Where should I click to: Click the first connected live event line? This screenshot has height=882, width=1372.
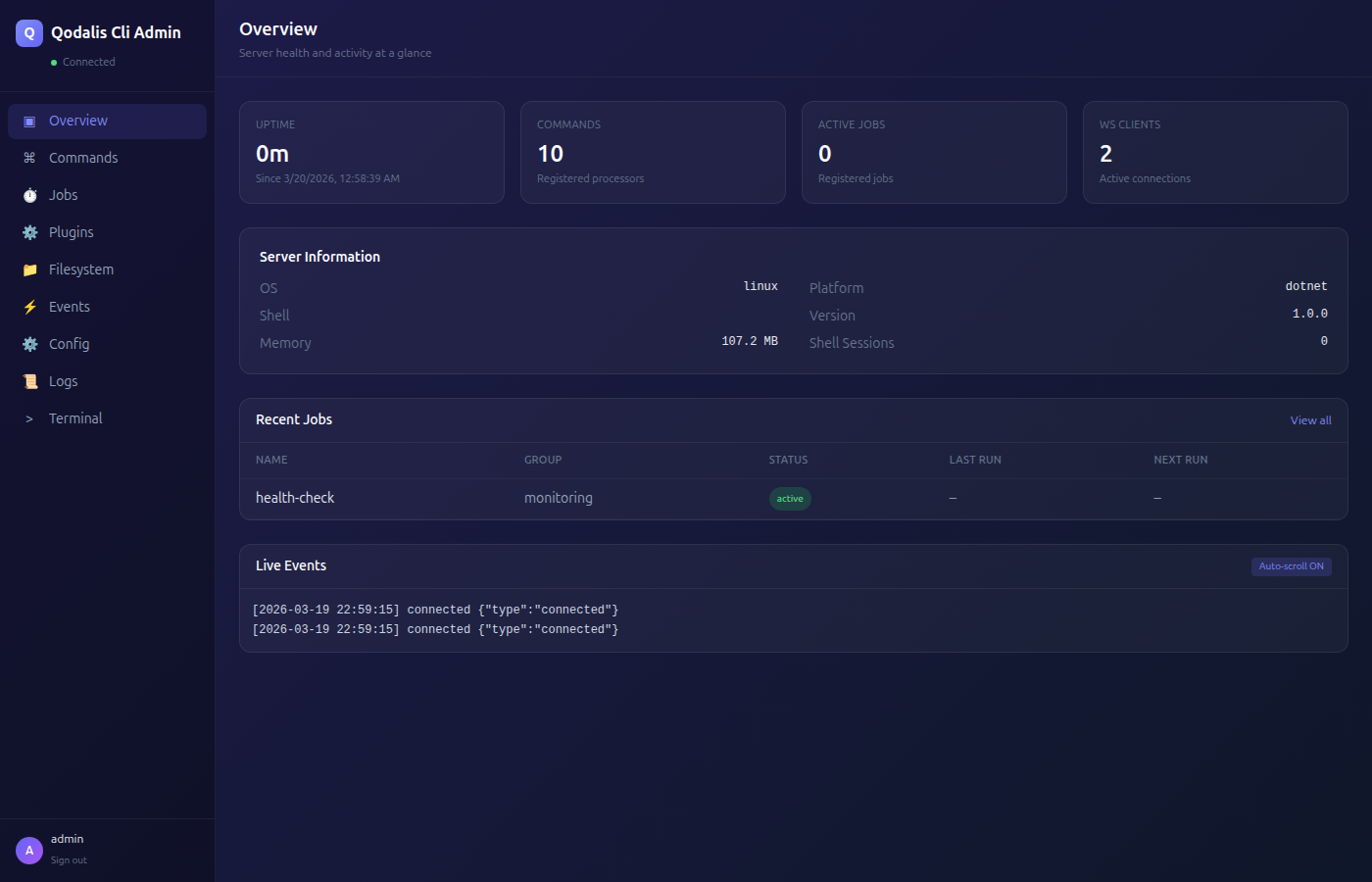435,610
